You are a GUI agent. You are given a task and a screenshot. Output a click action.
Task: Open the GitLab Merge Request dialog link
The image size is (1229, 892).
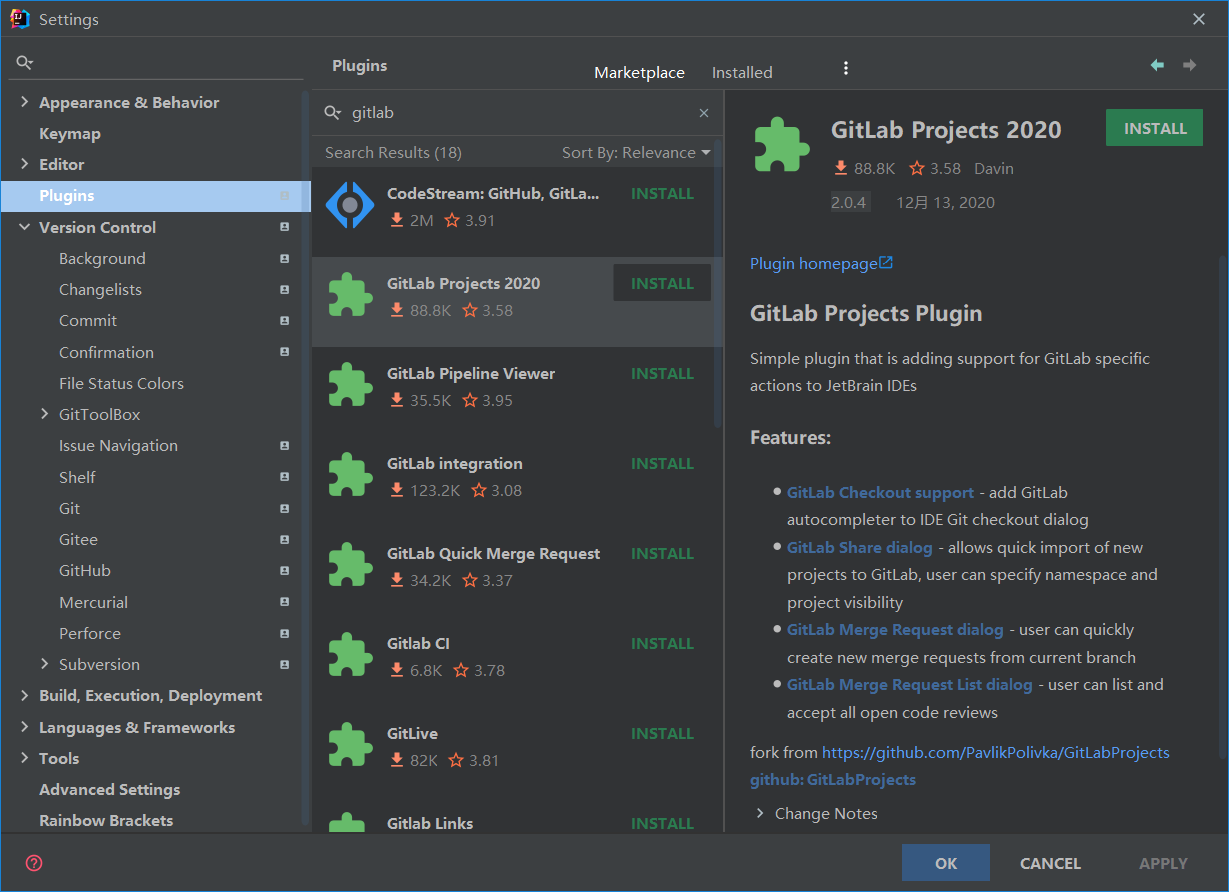tap(895, 630)
